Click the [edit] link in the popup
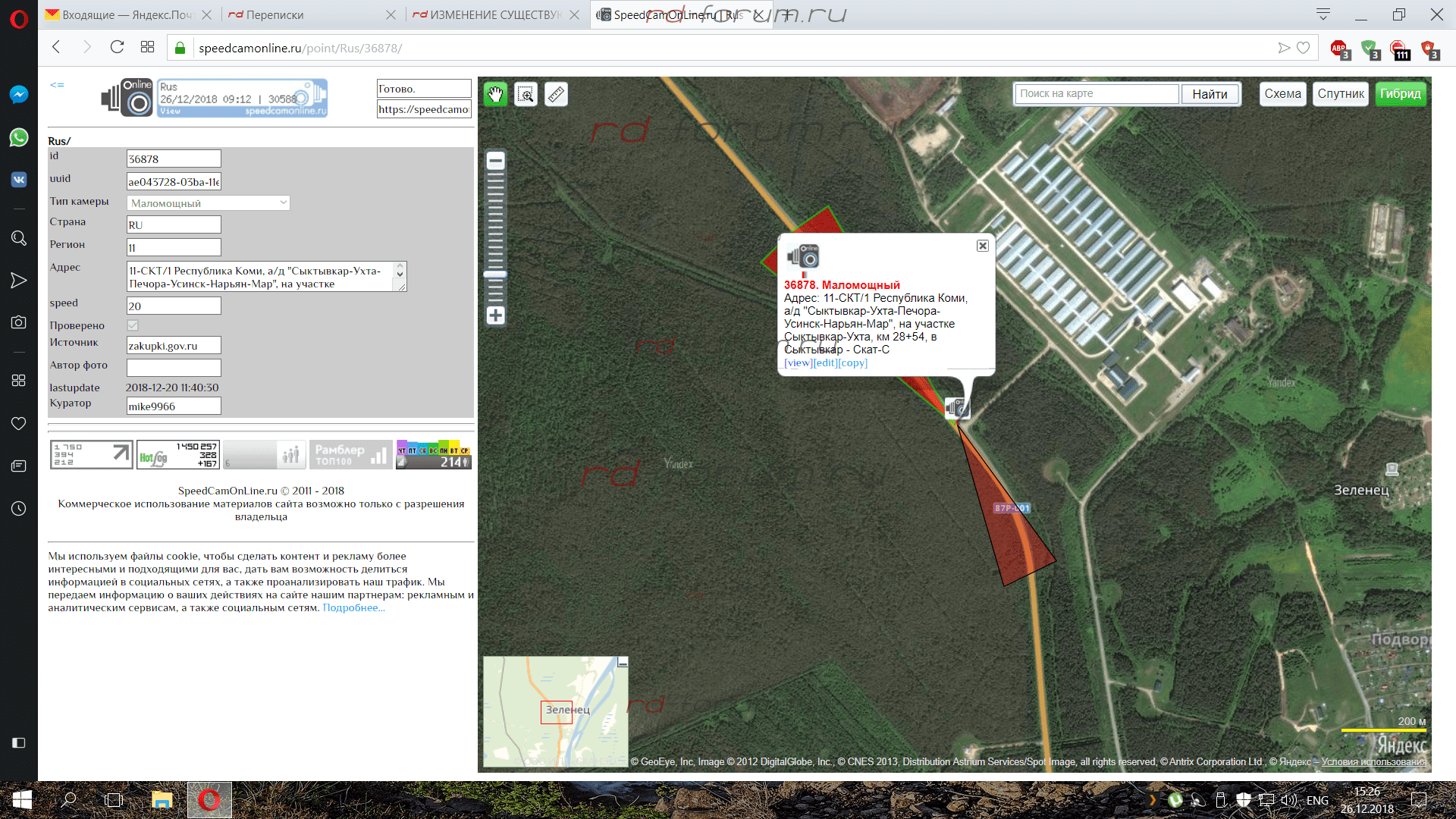Image resolution: width=1456 pixels, height=819 pixels. pos(825,362)
